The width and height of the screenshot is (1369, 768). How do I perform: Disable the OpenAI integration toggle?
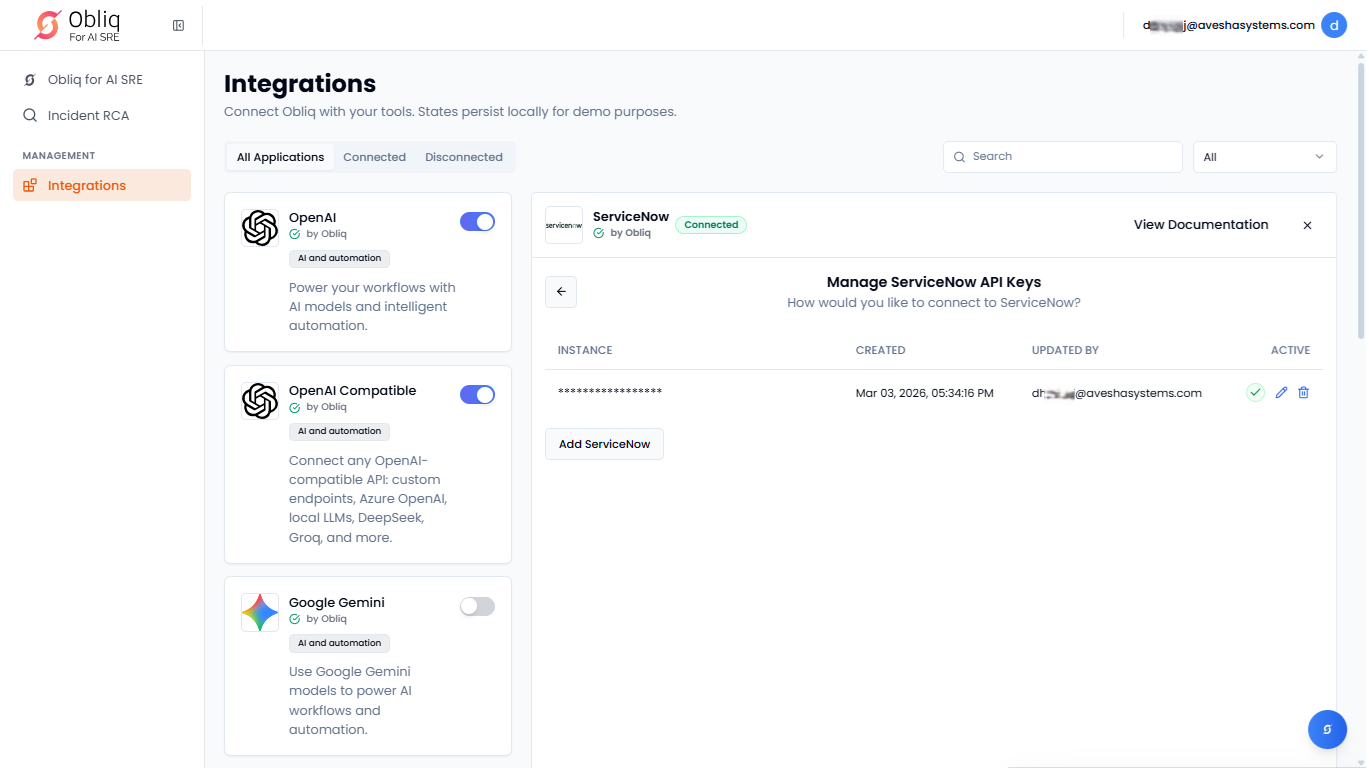point(477,222)
